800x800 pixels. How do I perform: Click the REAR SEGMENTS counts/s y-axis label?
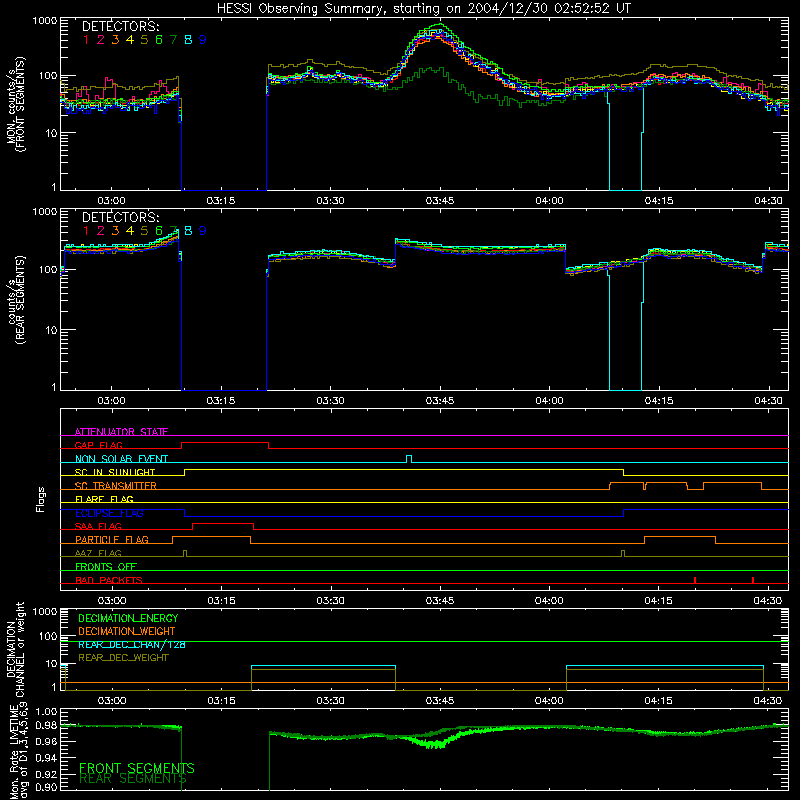click(x=15, y=300)
